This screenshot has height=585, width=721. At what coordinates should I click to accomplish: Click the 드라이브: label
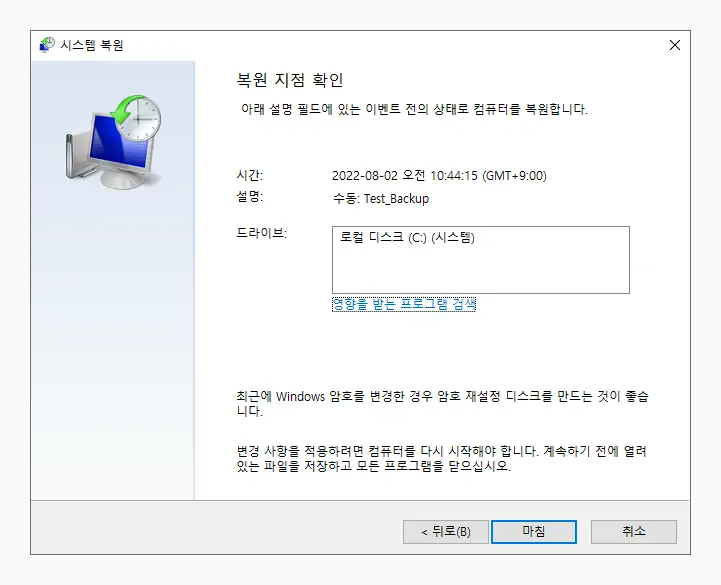tap(262, 233)
